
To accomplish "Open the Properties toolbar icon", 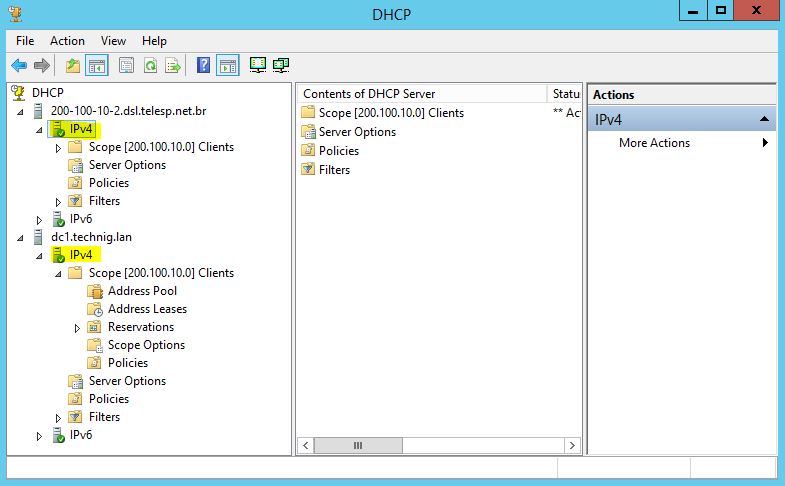I will tap(127, 65).
